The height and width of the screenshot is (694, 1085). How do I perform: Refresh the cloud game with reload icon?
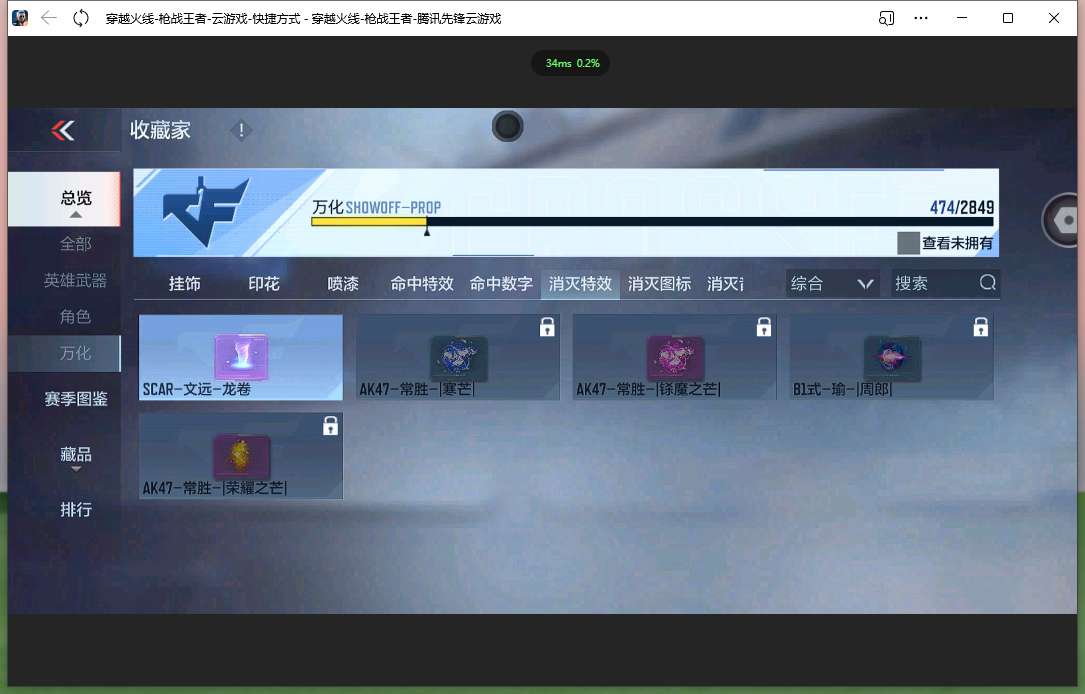[x=81, y=18]
